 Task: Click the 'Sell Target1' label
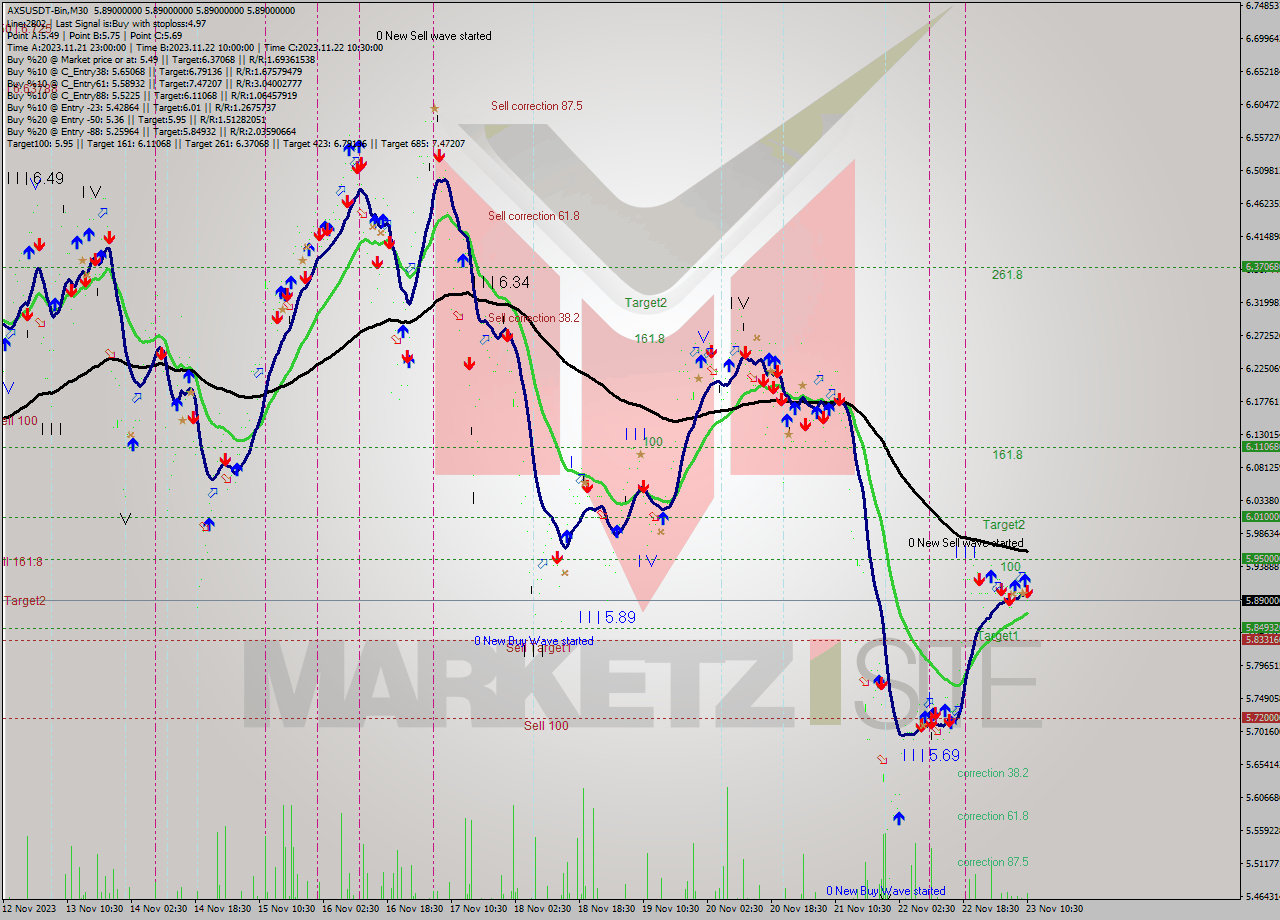click(x=538, y=648)
